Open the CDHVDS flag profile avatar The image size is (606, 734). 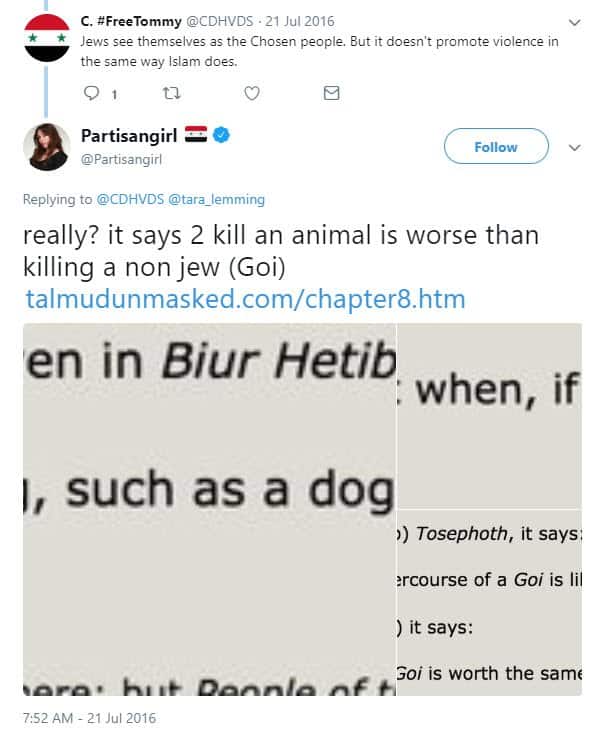tap(47, 38)
